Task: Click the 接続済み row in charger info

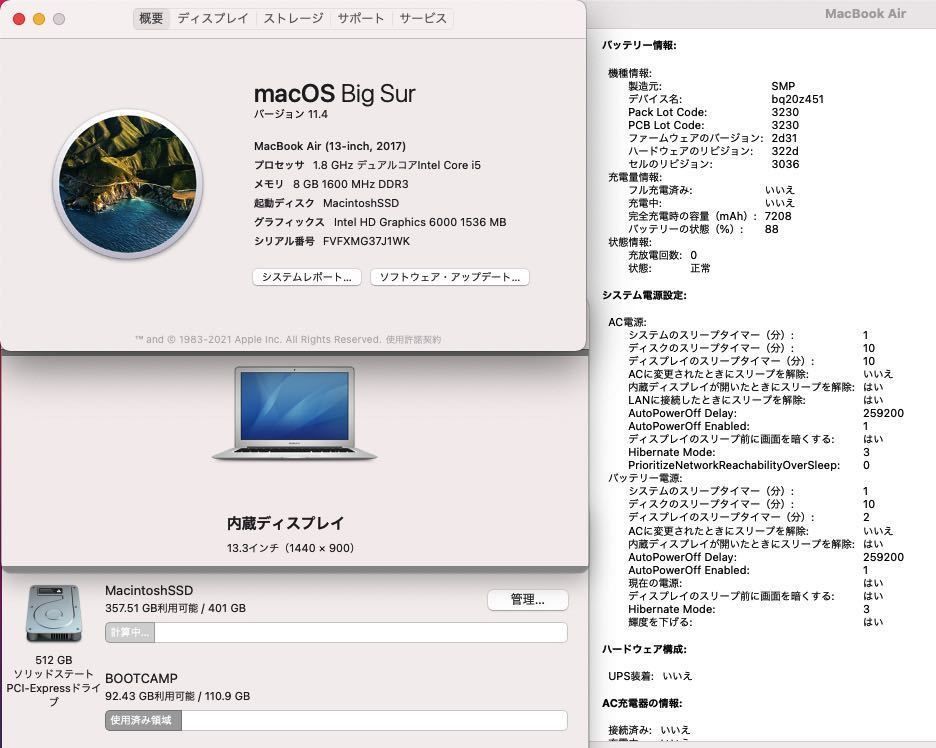Action: [x=649, y=730]
